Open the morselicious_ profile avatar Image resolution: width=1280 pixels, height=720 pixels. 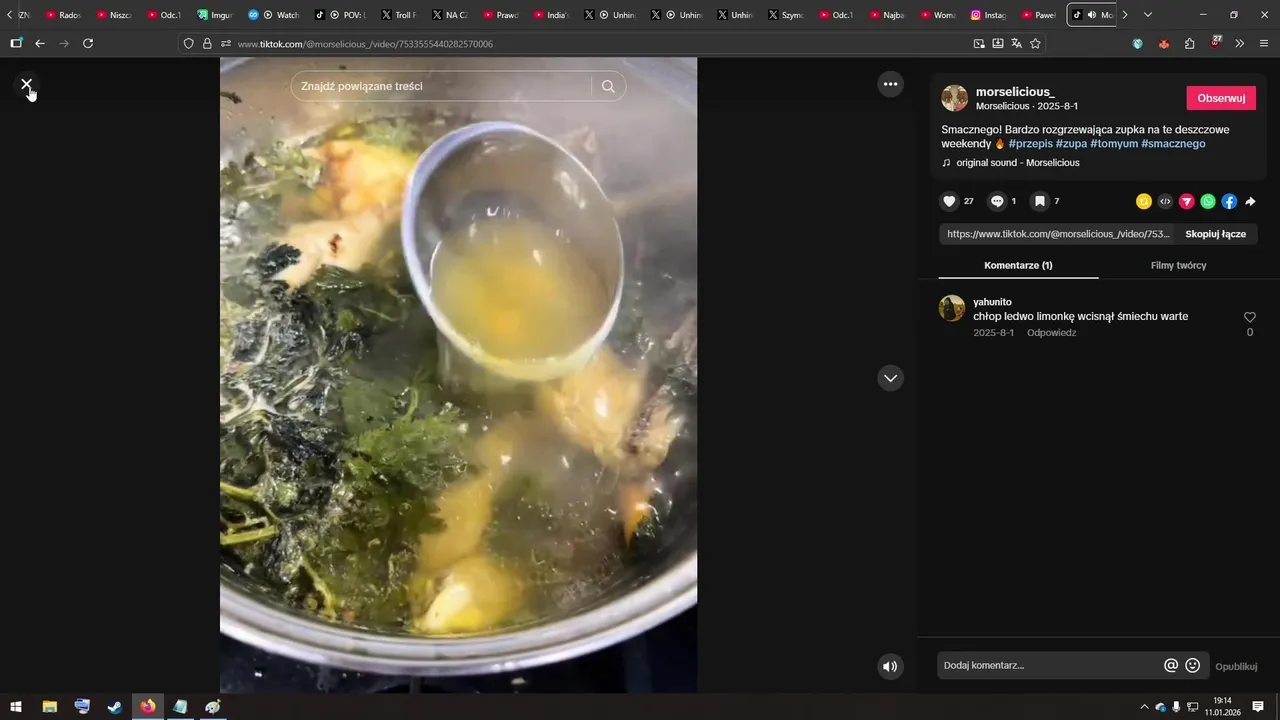pyautogui.click(x=955, y=98)
